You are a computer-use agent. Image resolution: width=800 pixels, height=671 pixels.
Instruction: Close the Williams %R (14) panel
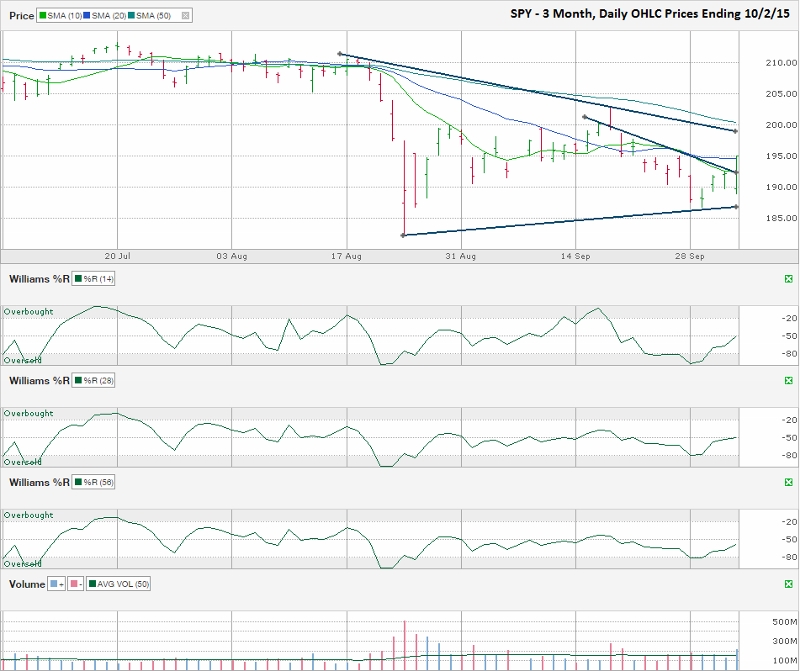tap(789, 279)
